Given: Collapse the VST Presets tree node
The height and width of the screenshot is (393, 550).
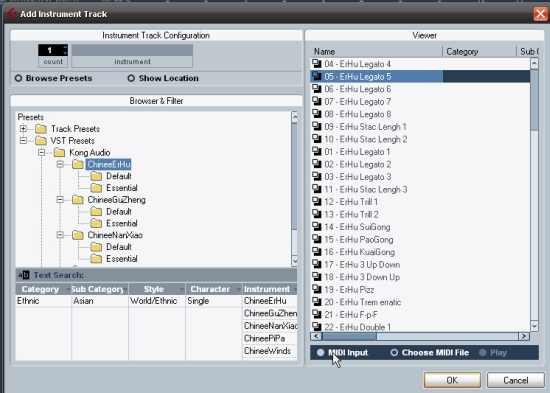Looking at the screenshot, I should point(23,141).
